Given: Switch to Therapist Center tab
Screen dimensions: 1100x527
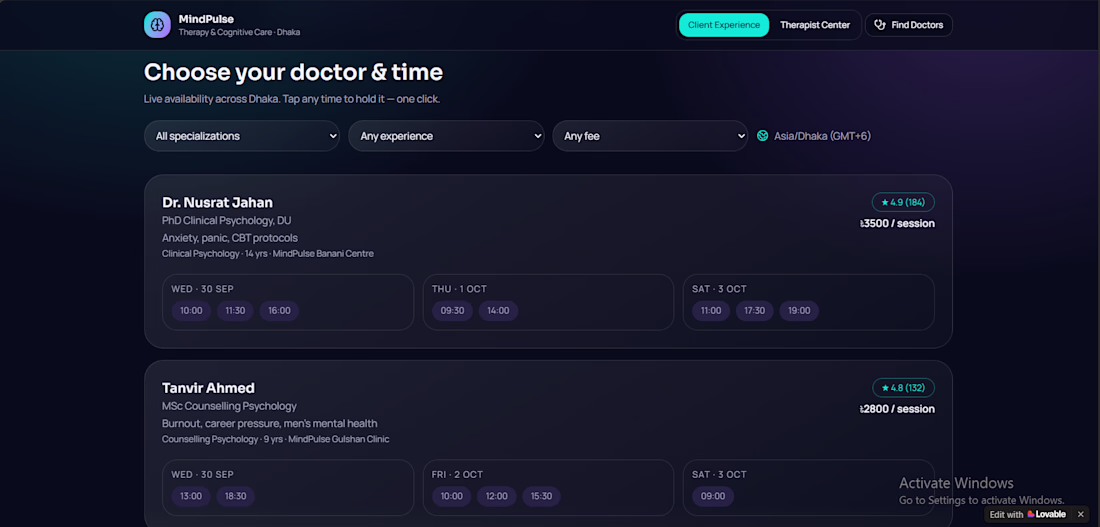Looking at the screenshot, I should click(x=814, y=25).
